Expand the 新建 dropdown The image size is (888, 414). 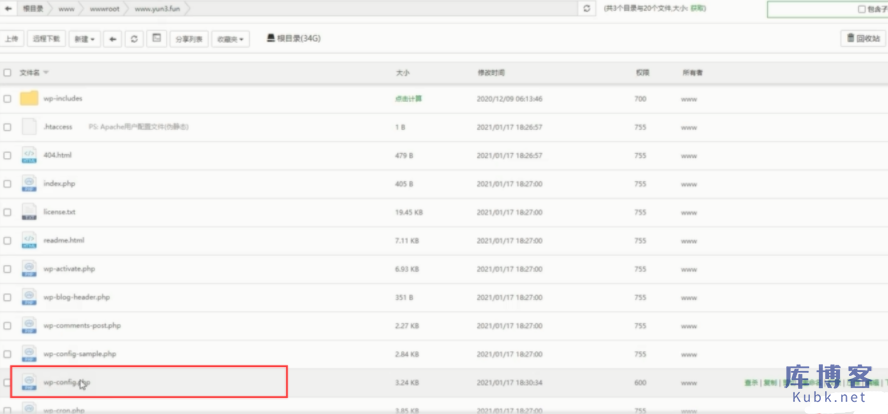(x=85, y=39)
